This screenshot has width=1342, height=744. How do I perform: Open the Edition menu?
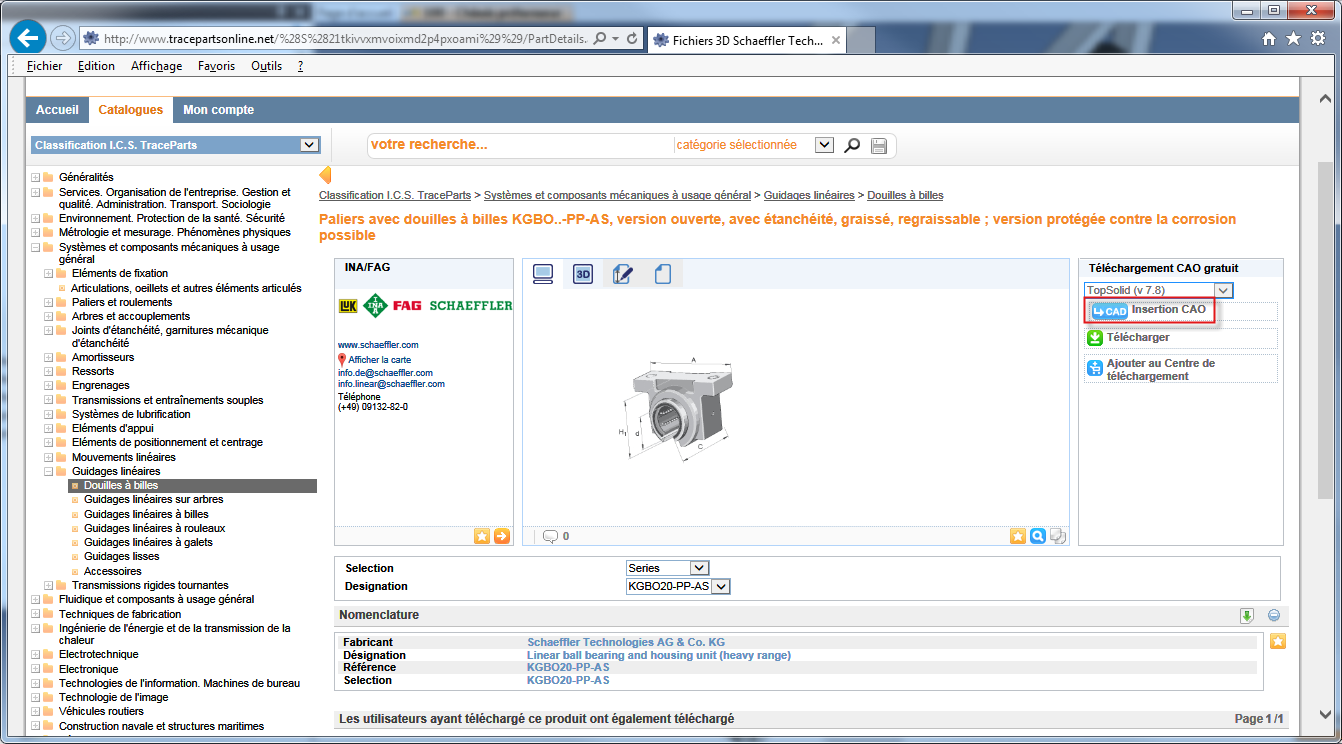tap(96, 66)
